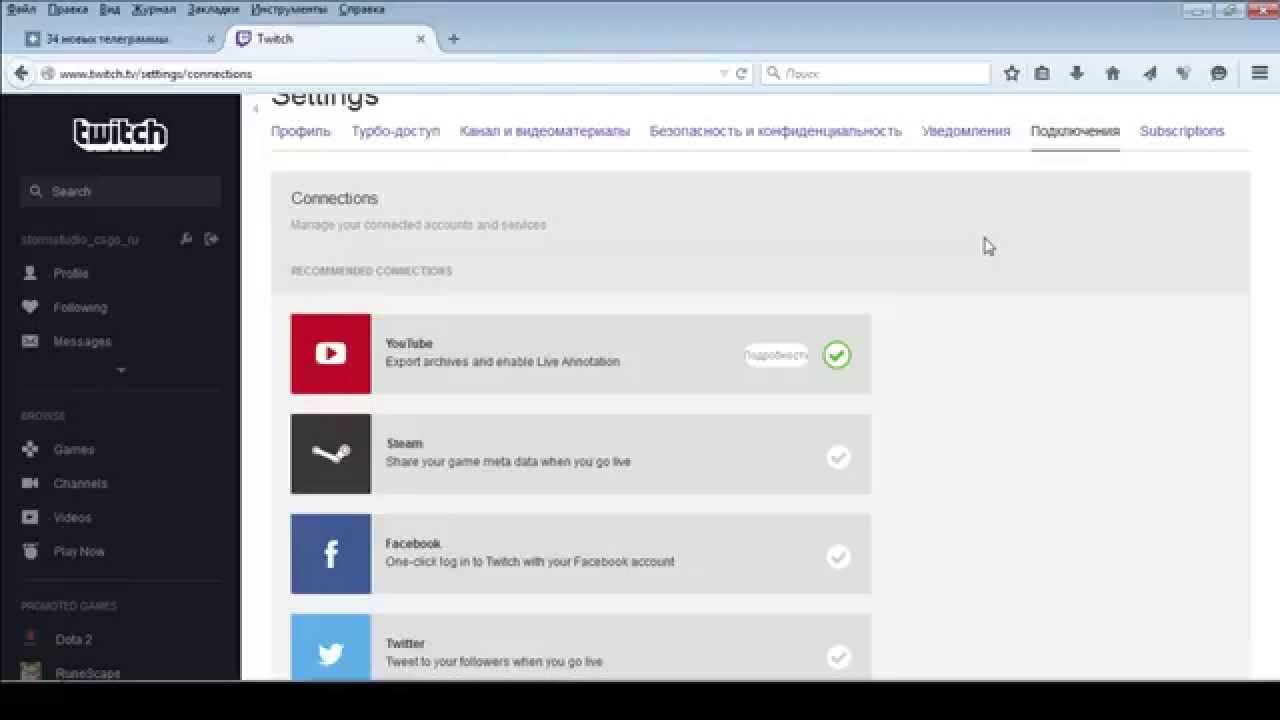1280x720 pixels.
Task: Open the Subscriptions tab
Action: click(1182, 131)
